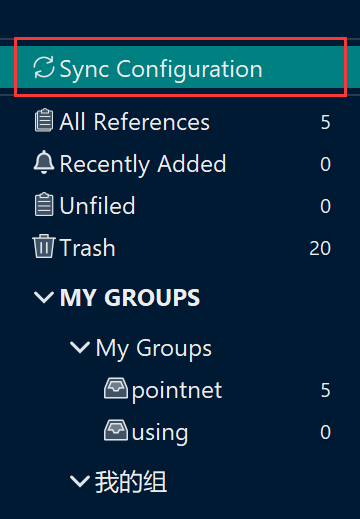Open the pointnet group
360x519 pixels.
[177, 391]
